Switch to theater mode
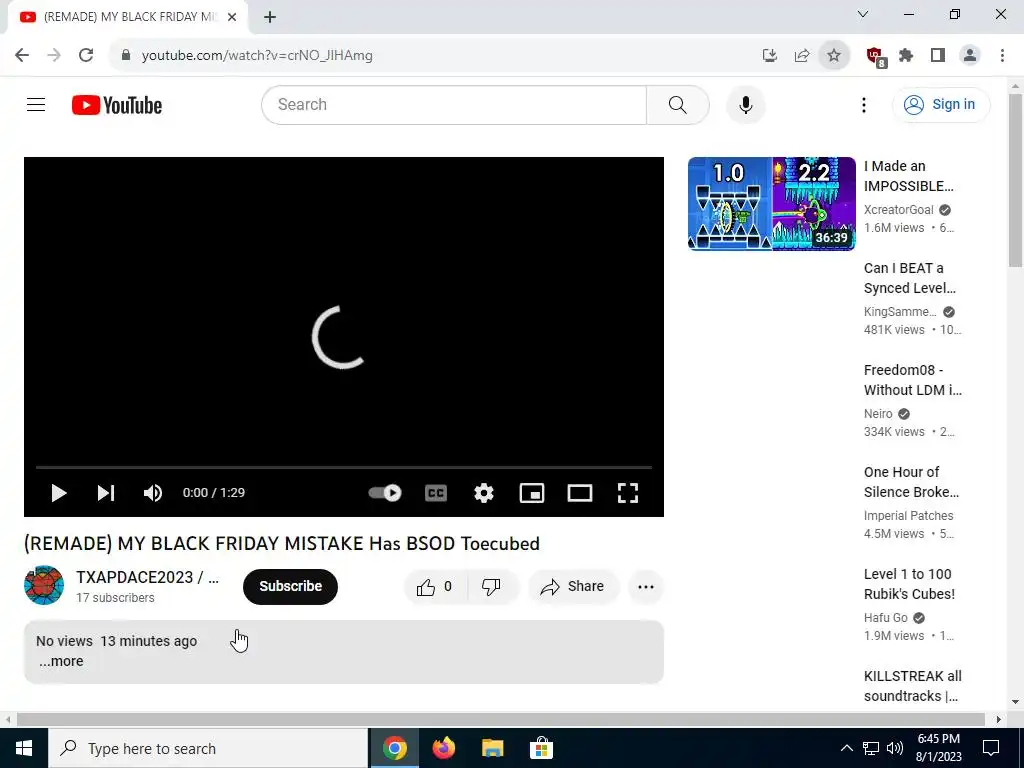The image size is (1024, 768). point(579,493)
